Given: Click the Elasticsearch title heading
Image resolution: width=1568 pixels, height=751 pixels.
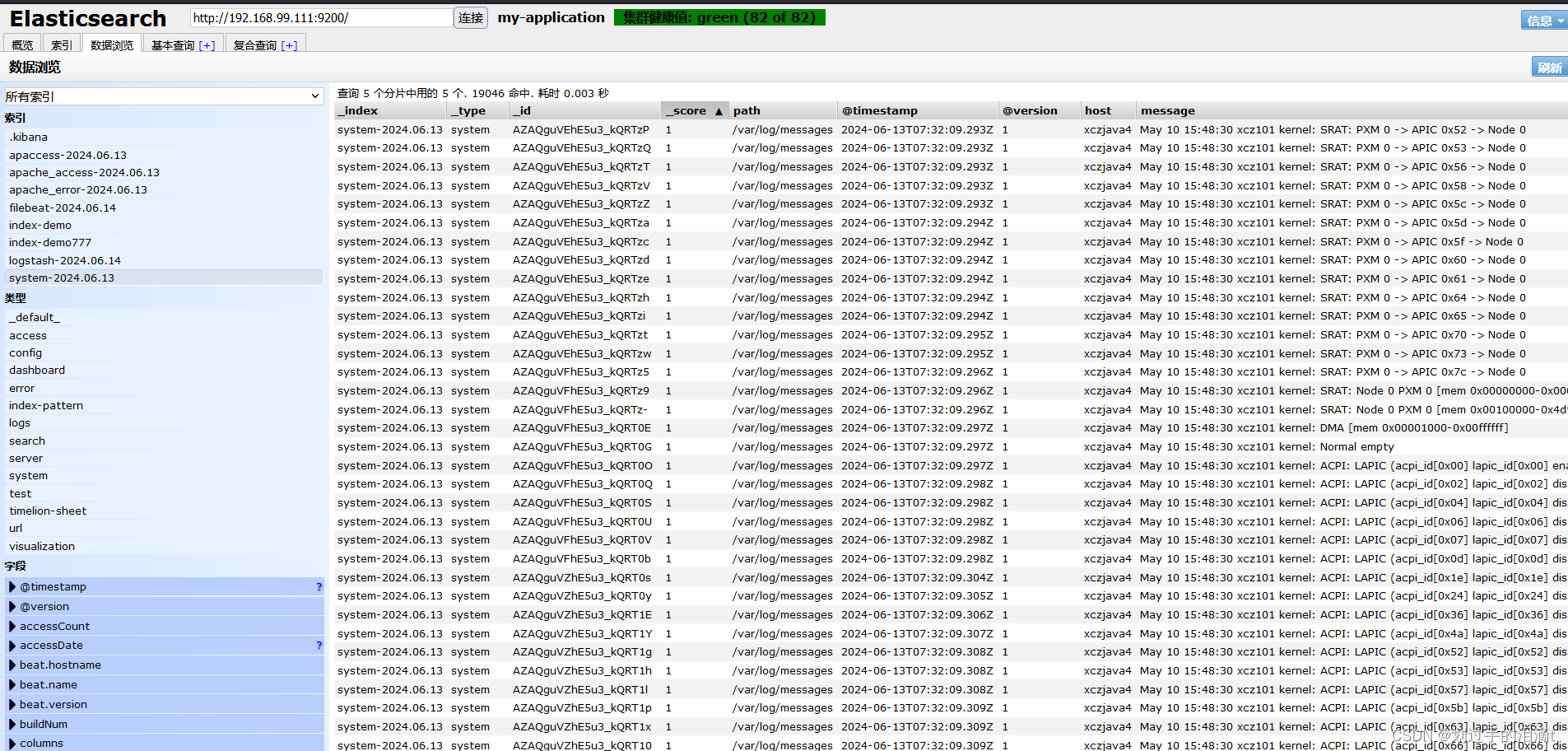Looking at the screenshot, I should click(x=88, y=18).
